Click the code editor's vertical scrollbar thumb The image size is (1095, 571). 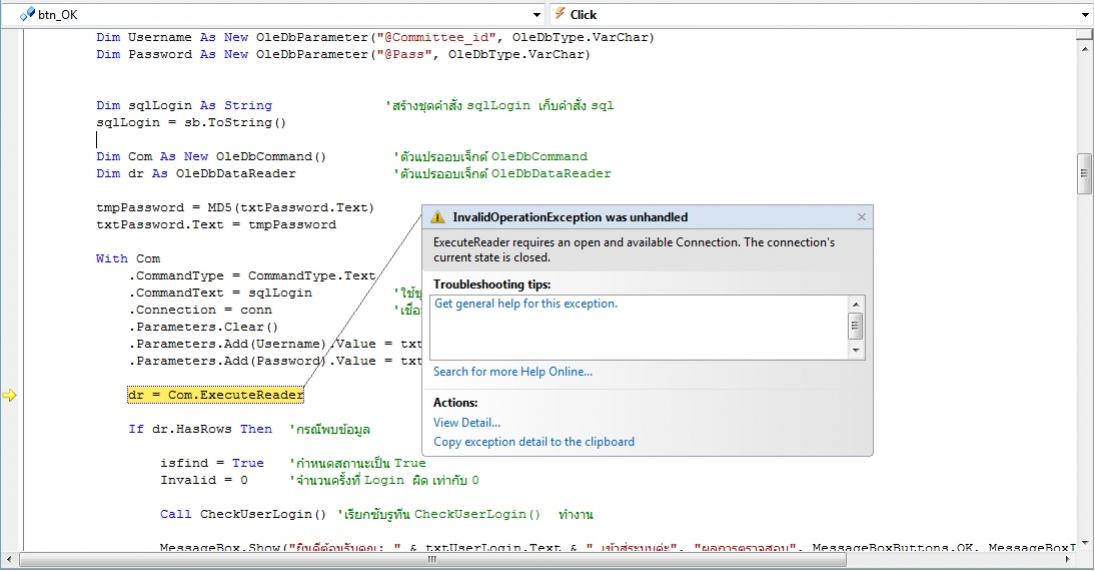[1085, 173]
